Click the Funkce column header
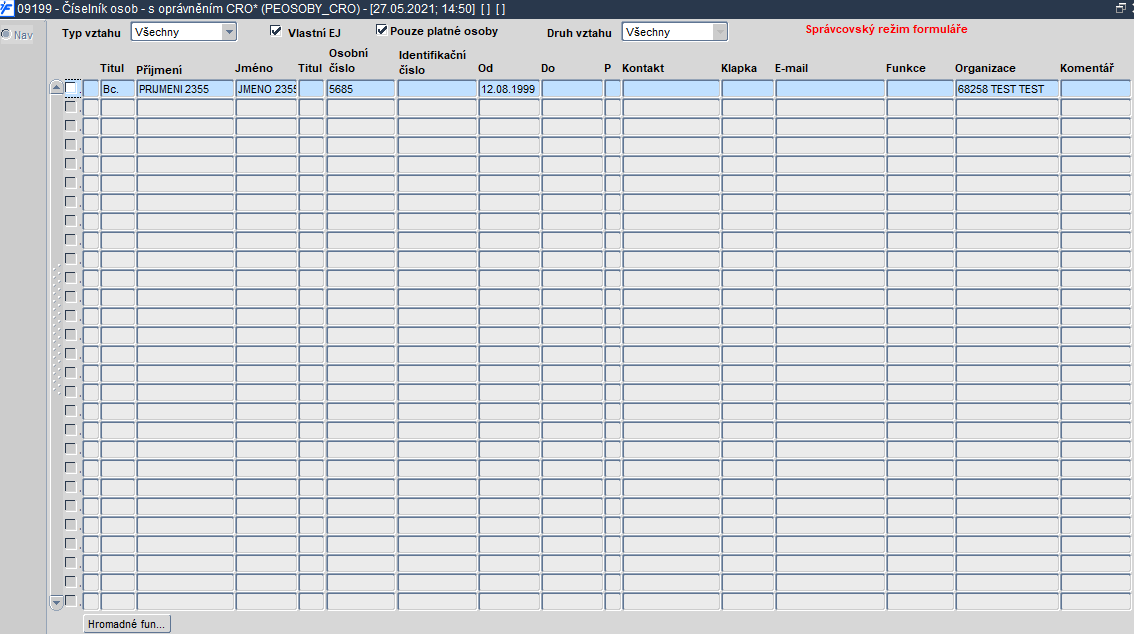Image resolution: width=1134 pixels, height=634 pixels. (x=905, y=68)
